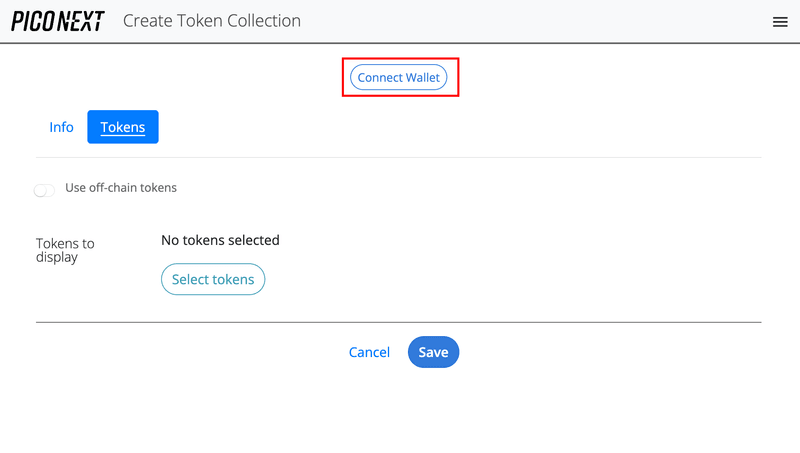Click the "NEXT" portion of the logo
Image resolution: width=800 pixels, height=453 pixels.
coord(80,22)
